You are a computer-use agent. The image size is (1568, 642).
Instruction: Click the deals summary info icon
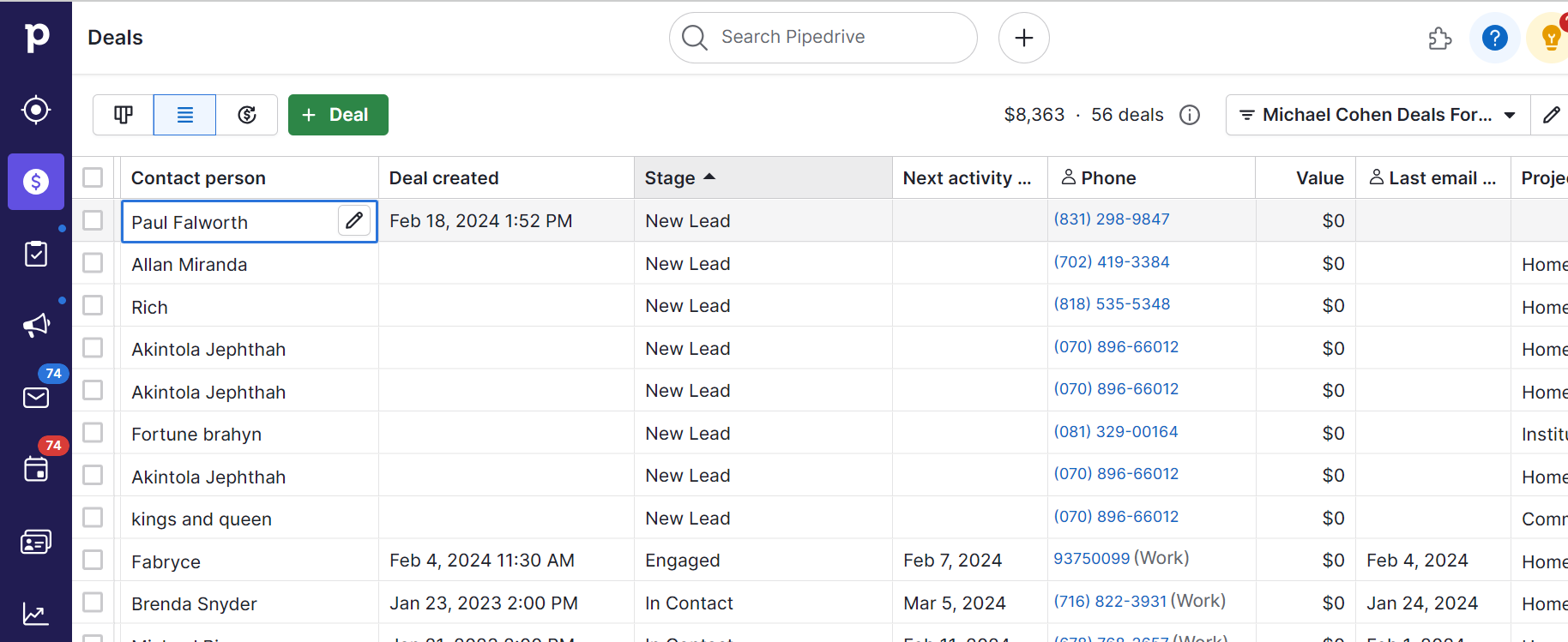point(1190,115)
